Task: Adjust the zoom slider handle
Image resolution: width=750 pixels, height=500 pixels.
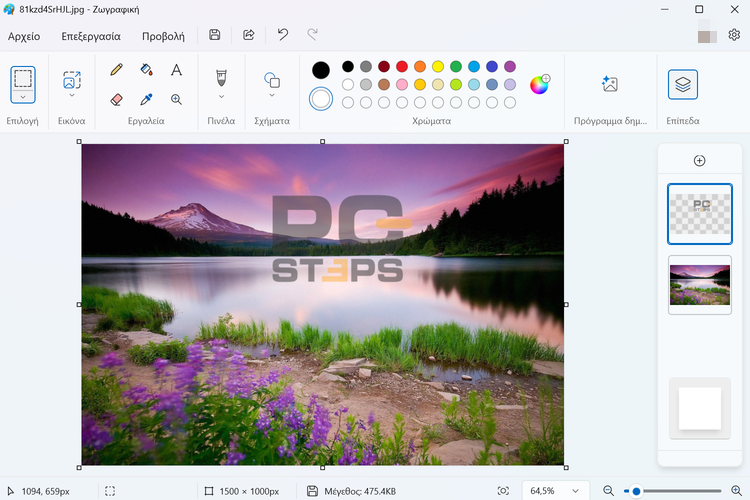Action: [636, 491]
